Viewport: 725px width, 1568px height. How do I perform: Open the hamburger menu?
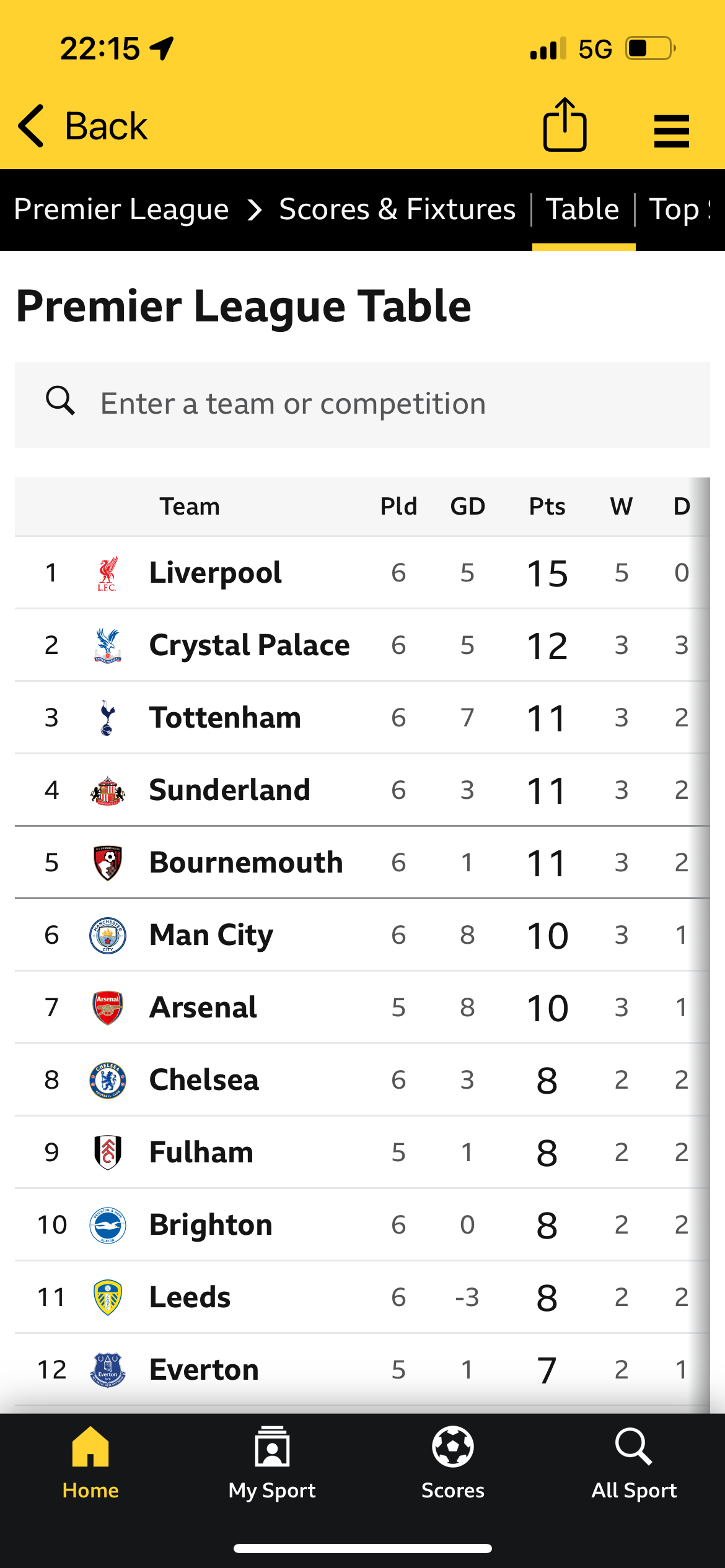(x=671, y=131)
